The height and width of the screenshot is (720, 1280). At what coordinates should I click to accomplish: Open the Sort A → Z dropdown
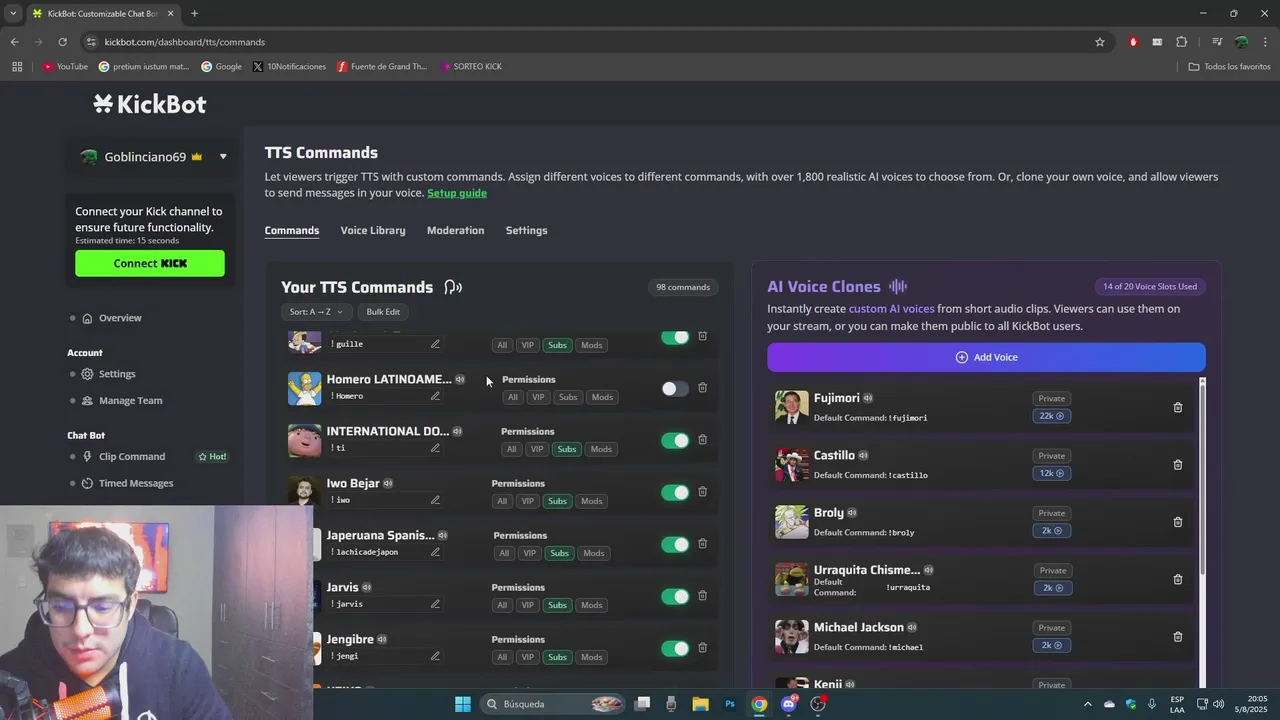tap(316, 312)
